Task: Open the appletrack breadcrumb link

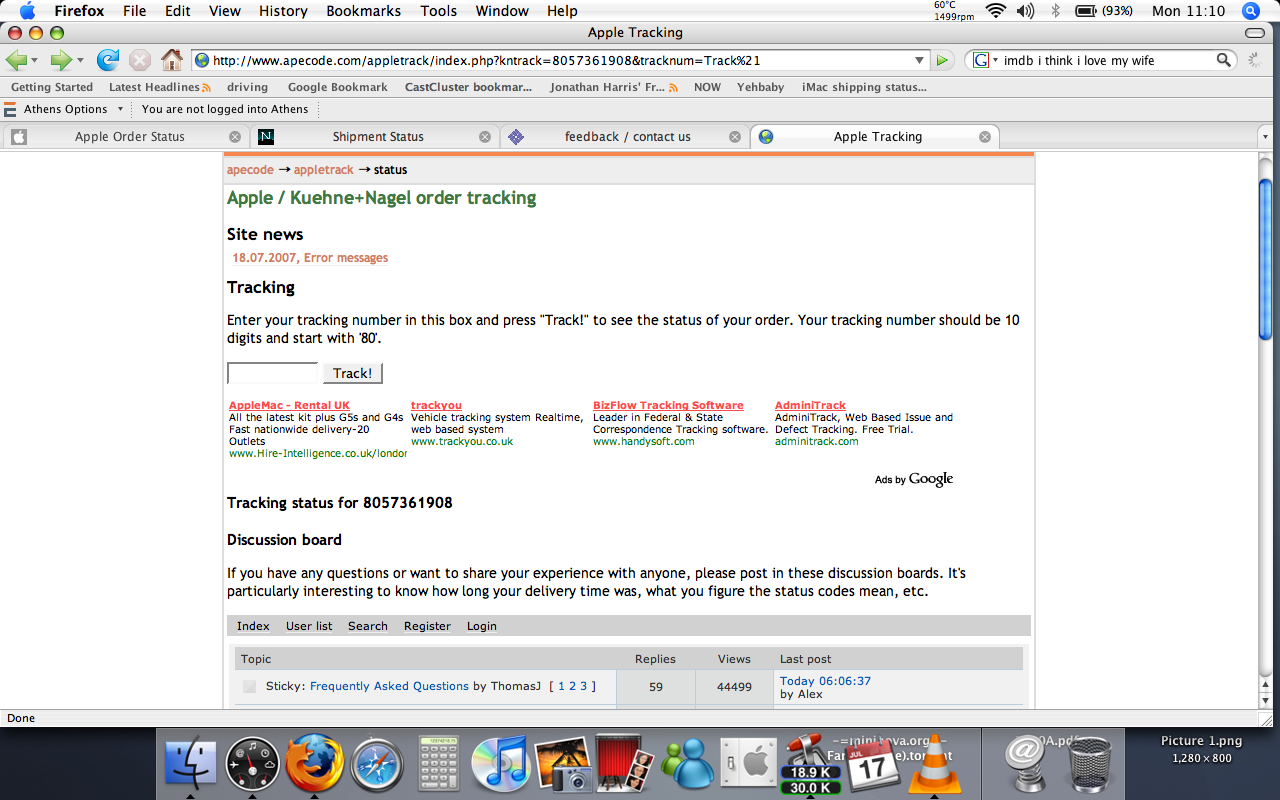Action: click(323, 170)
